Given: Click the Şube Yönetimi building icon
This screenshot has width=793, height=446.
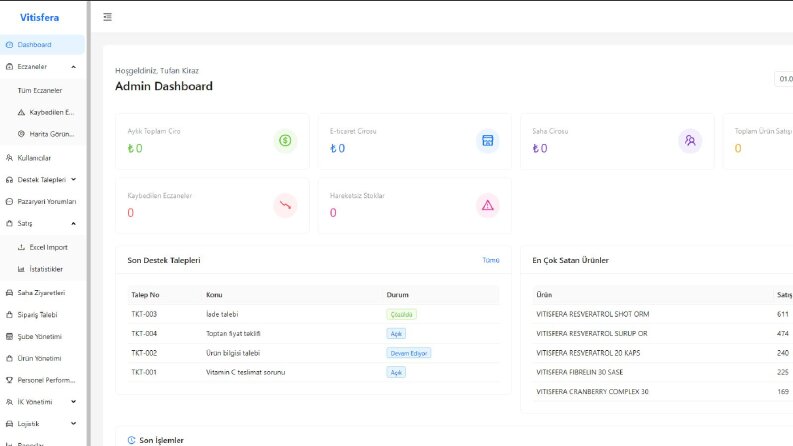Looking at the screenshot, I should [x=9, y=336].
